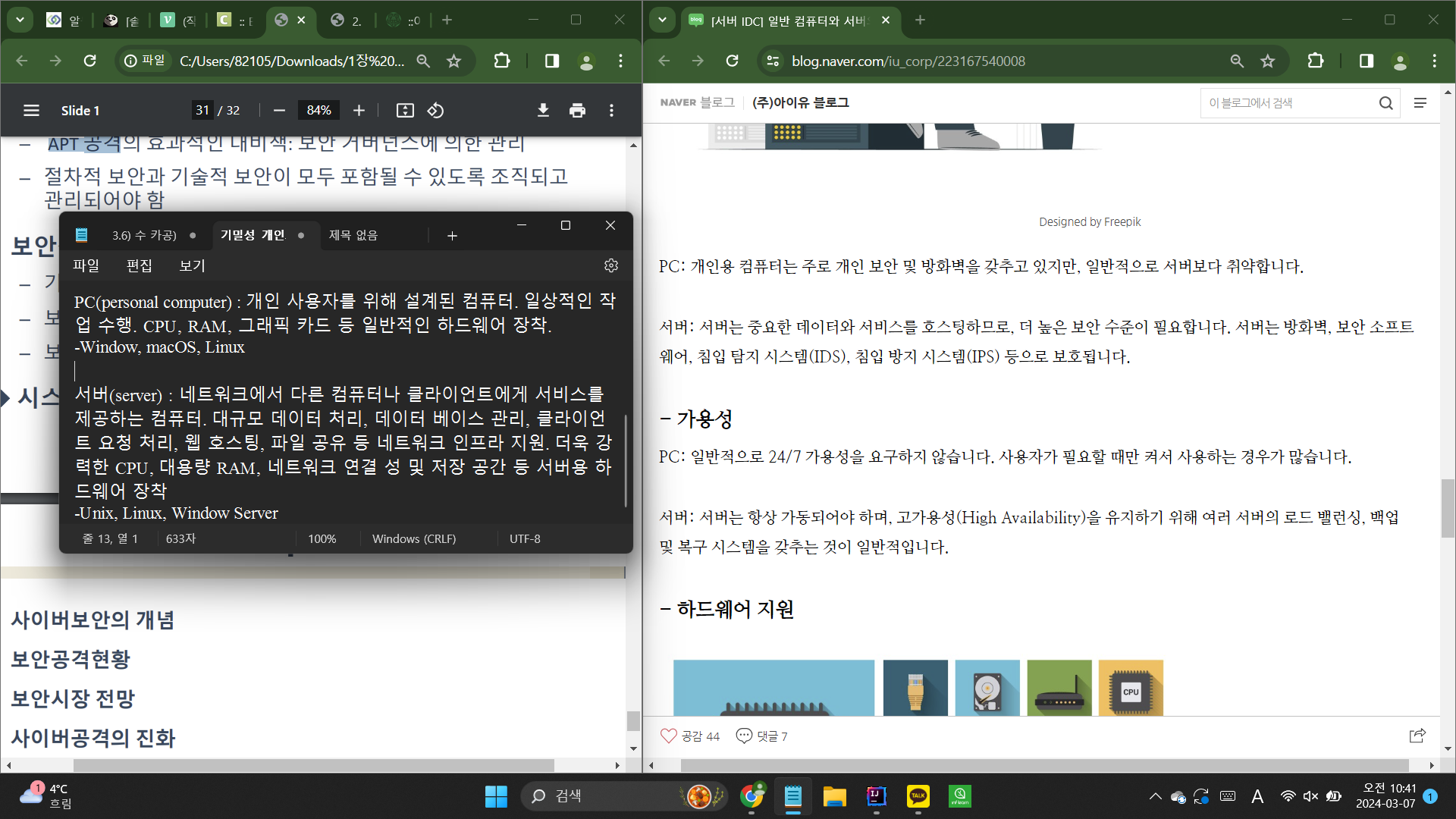
Task: Open the 편집 menu in Notepad
Action: (139, 265)
